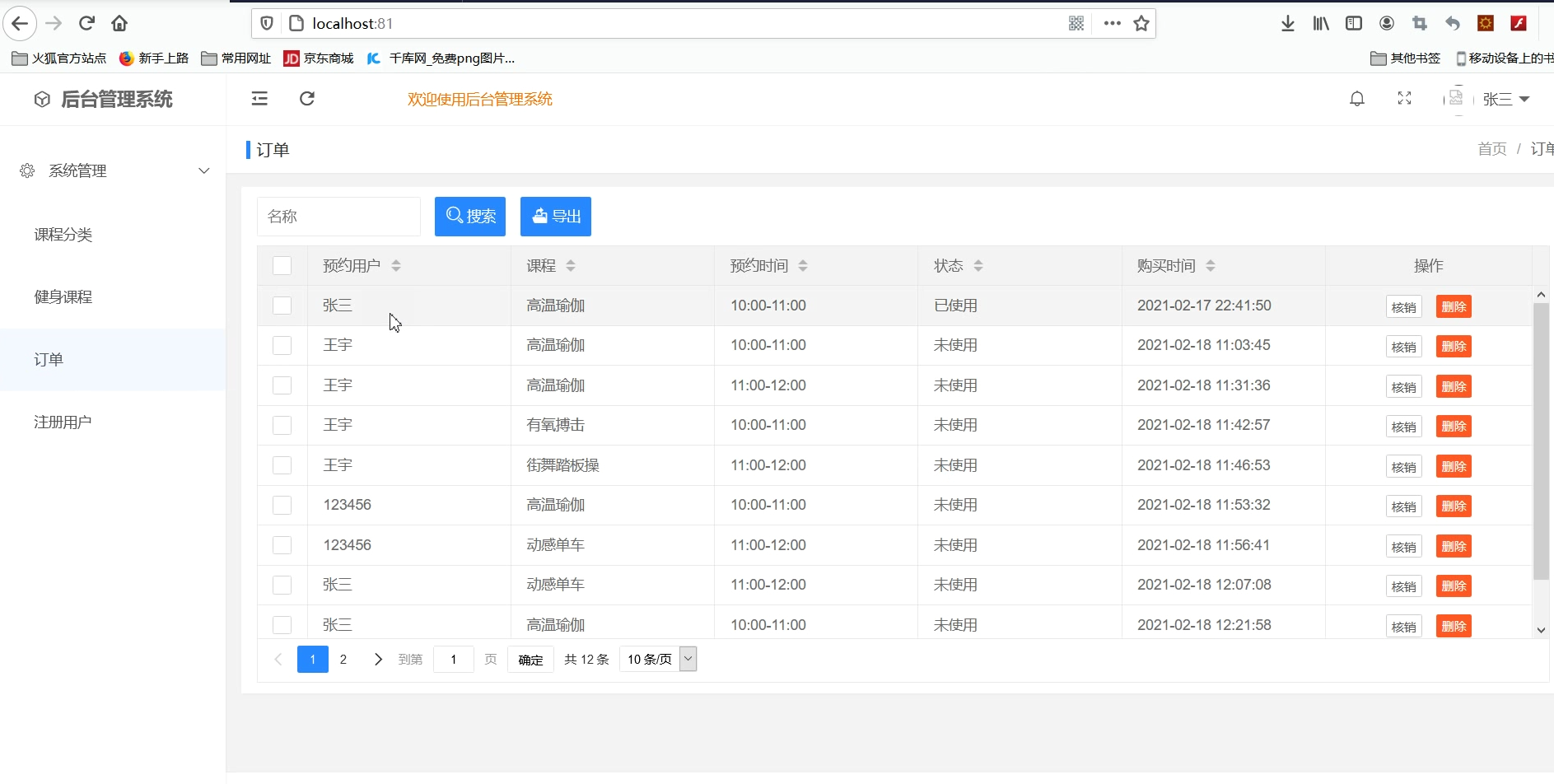Click 删除 for the 有氧搏击 order
This screenshot has width=1554, height=784.
[1454, 427]
